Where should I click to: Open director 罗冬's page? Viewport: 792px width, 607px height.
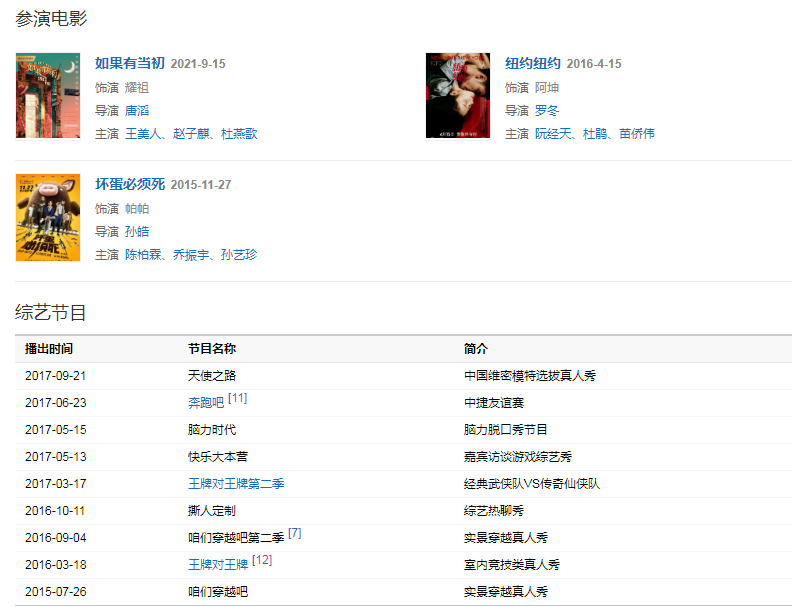point(547,111)
